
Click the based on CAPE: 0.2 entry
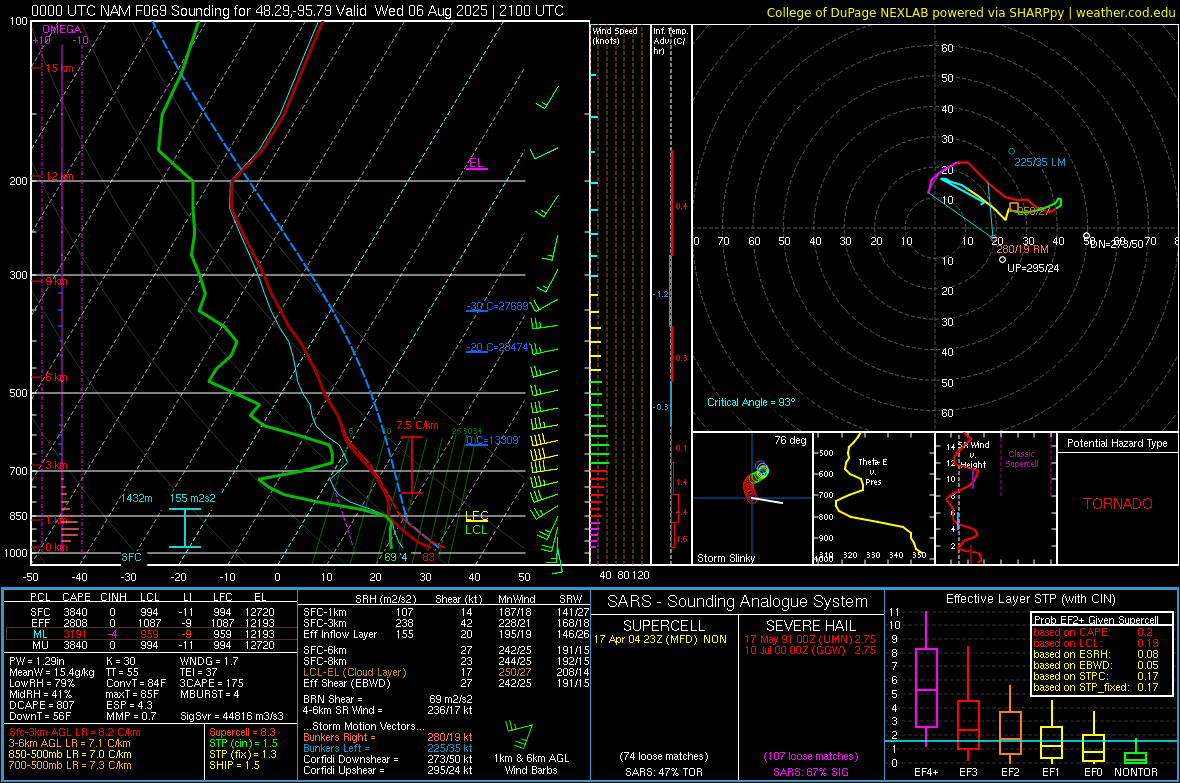[1093, 632]
